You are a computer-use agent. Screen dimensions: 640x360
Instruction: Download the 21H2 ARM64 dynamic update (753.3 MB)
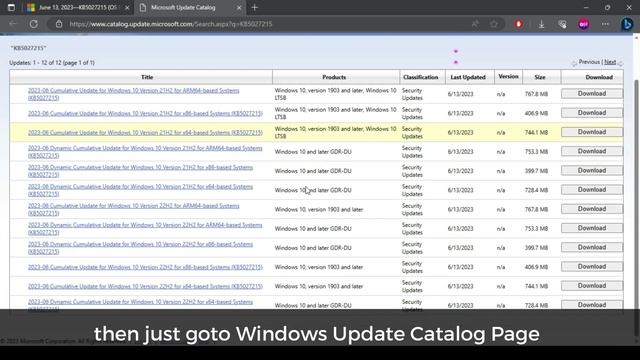[592, 151]
